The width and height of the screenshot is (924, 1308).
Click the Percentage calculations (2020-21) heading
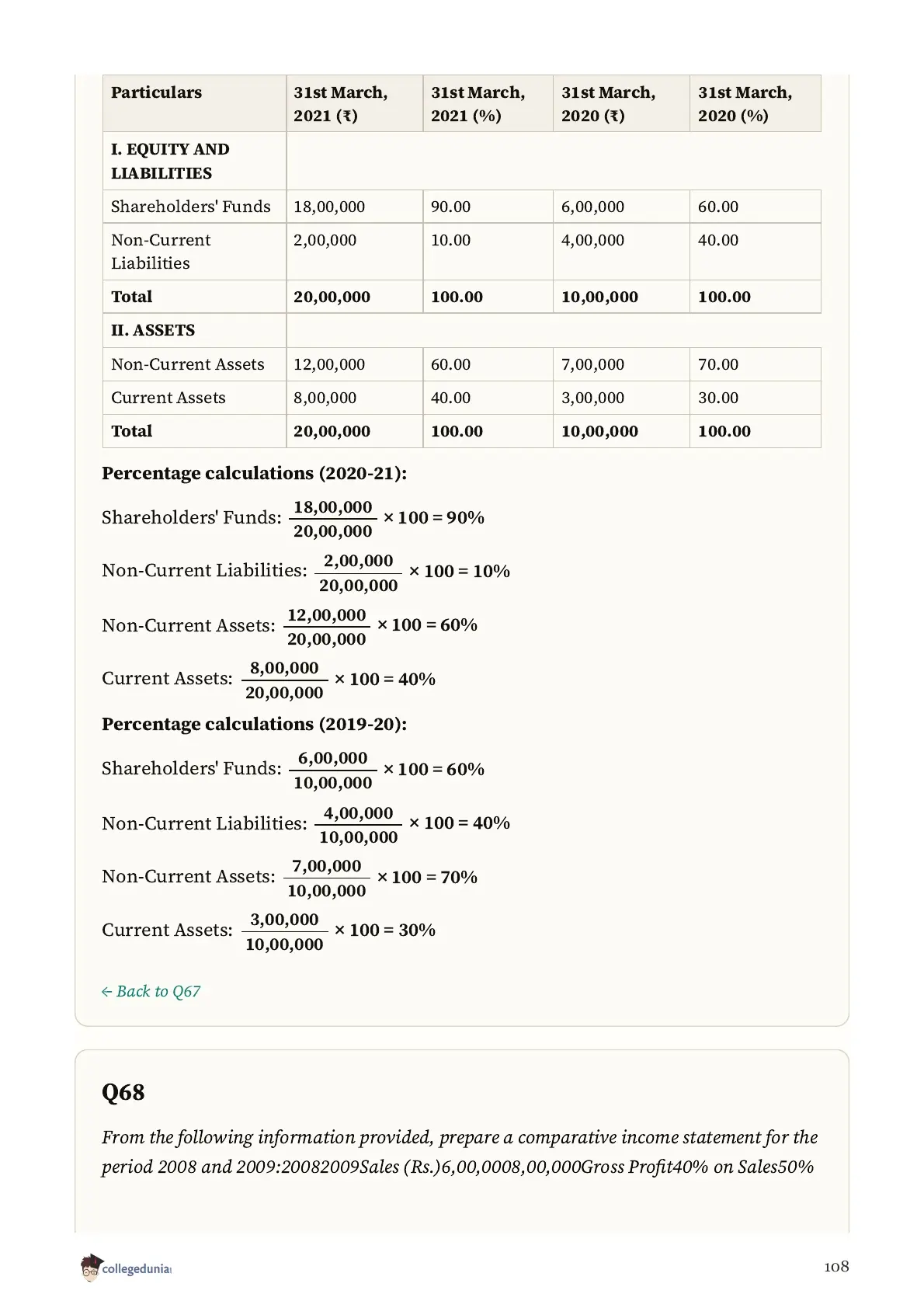254,473
